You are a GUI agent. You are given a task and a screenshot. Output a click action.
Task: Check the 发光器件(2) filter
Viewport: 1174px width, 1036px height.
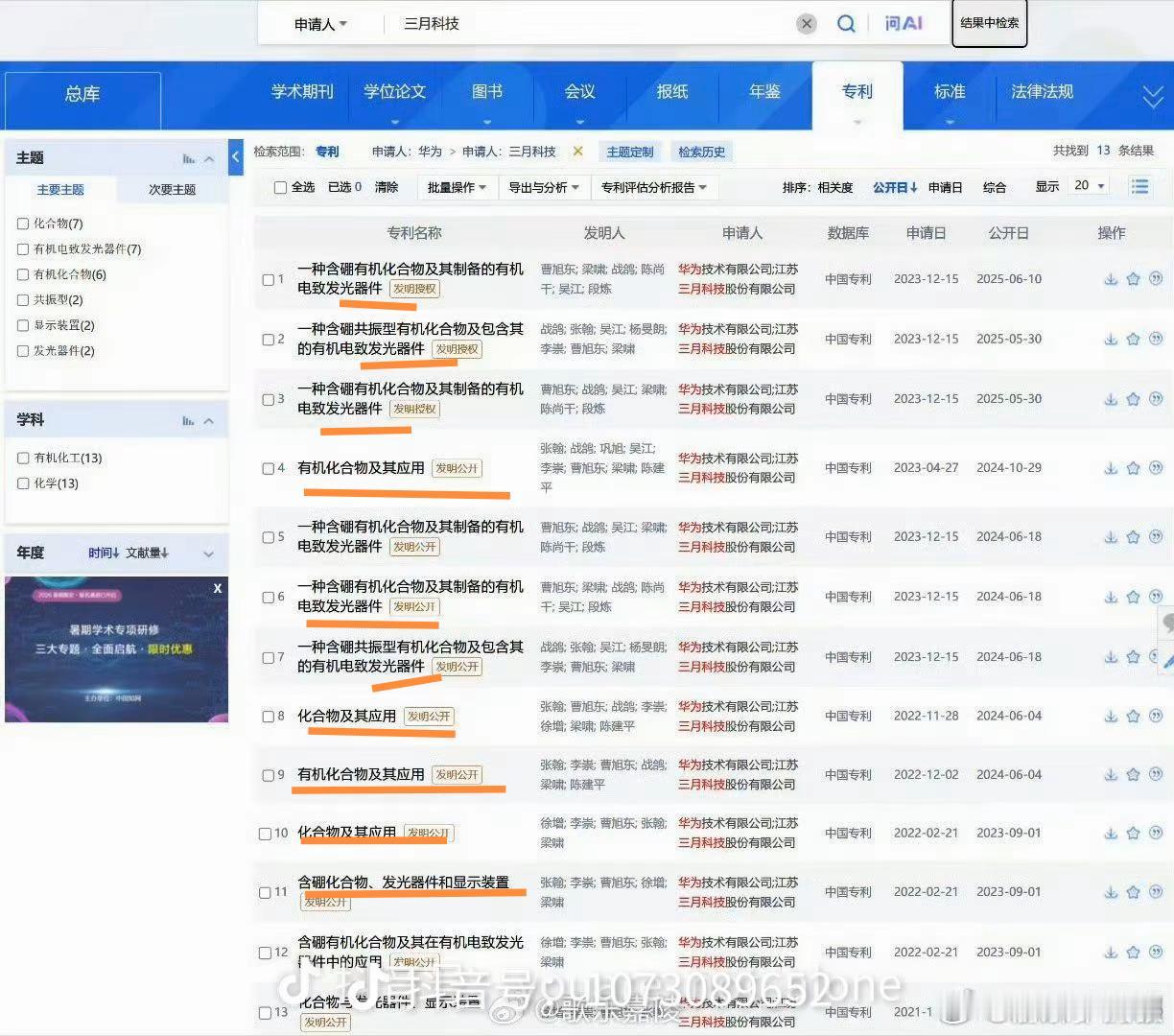point(23,351)
